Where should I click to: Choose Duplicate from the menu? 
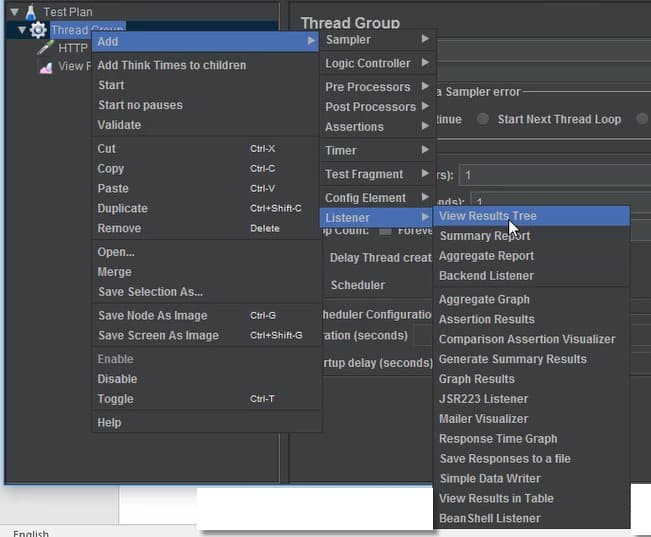tap(206, 208)
